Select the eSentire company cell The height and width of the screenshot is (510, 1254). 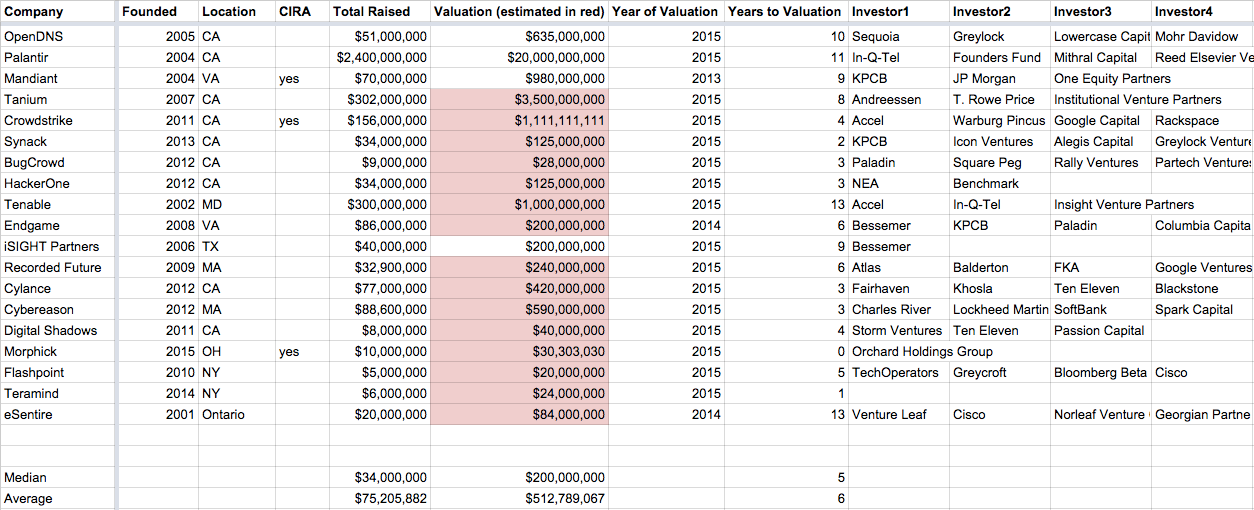point(59,414)
